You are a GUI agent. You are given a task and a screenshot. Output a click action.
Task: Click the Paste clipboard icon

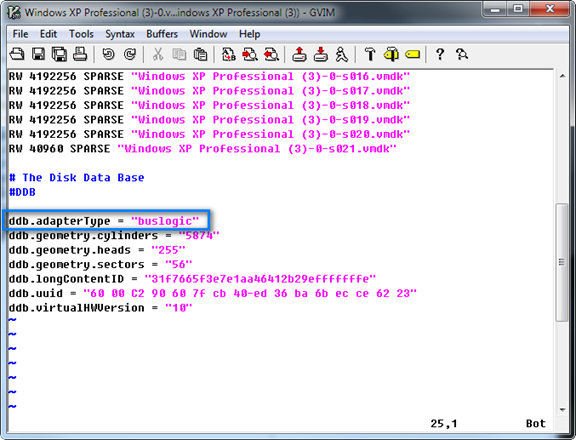[x=200, y=54]
